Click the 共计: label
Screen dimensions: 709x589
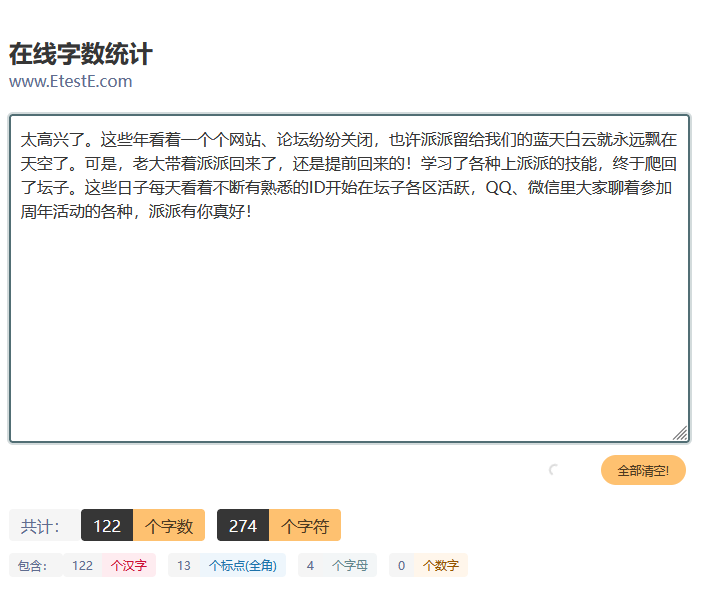click(x=45, y=525)
